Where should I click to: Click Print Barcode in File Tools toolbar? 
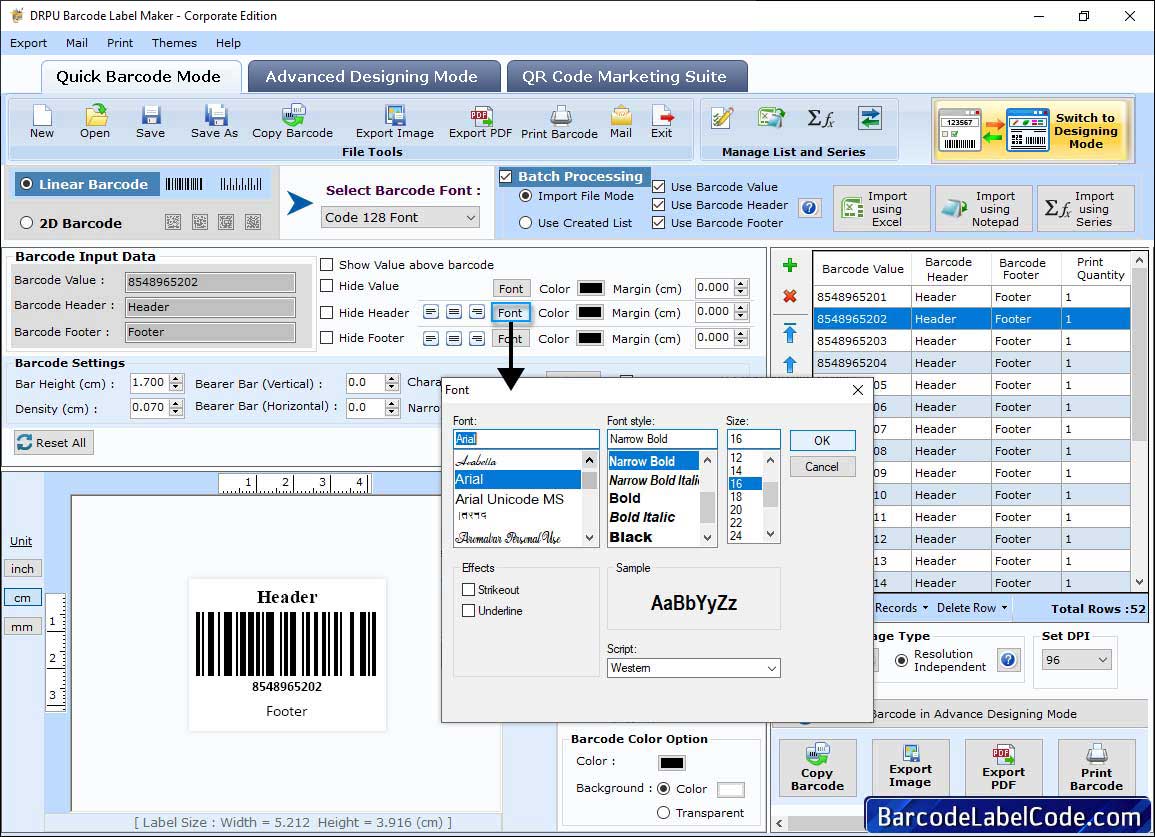[559, 122]
